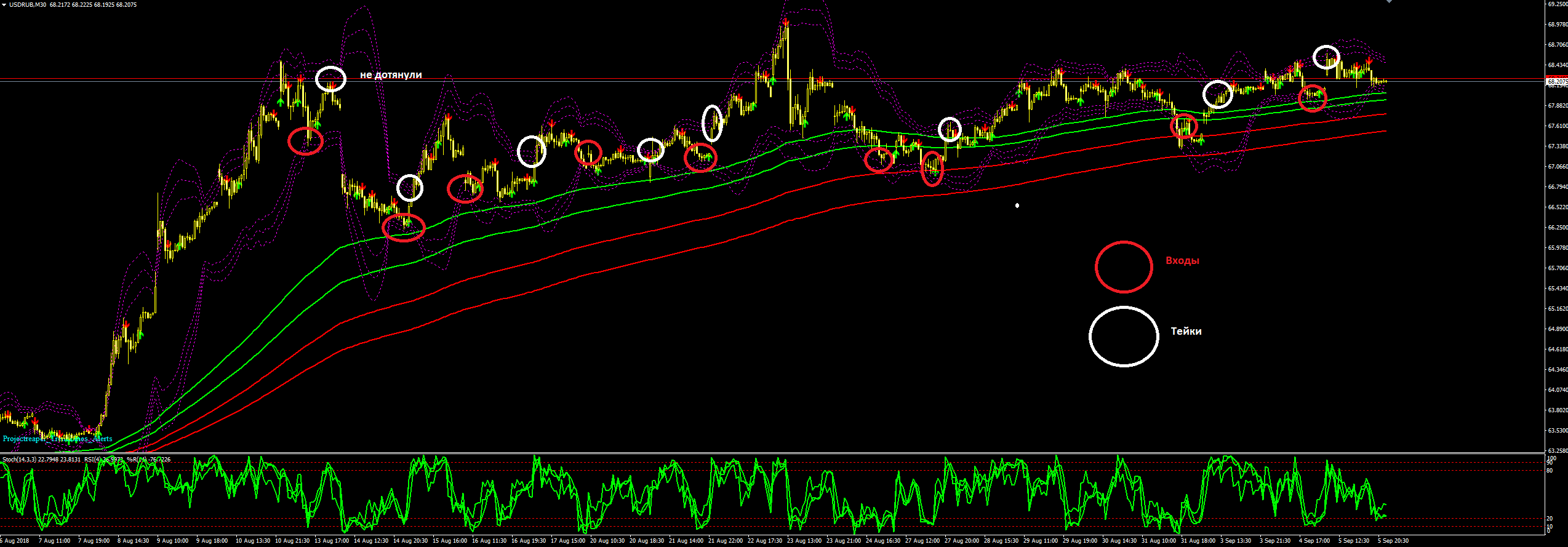The image size is (1568, 547).
Task: Click the '21 Aug 22:00' time axis label
Action: tap(726, 541)
